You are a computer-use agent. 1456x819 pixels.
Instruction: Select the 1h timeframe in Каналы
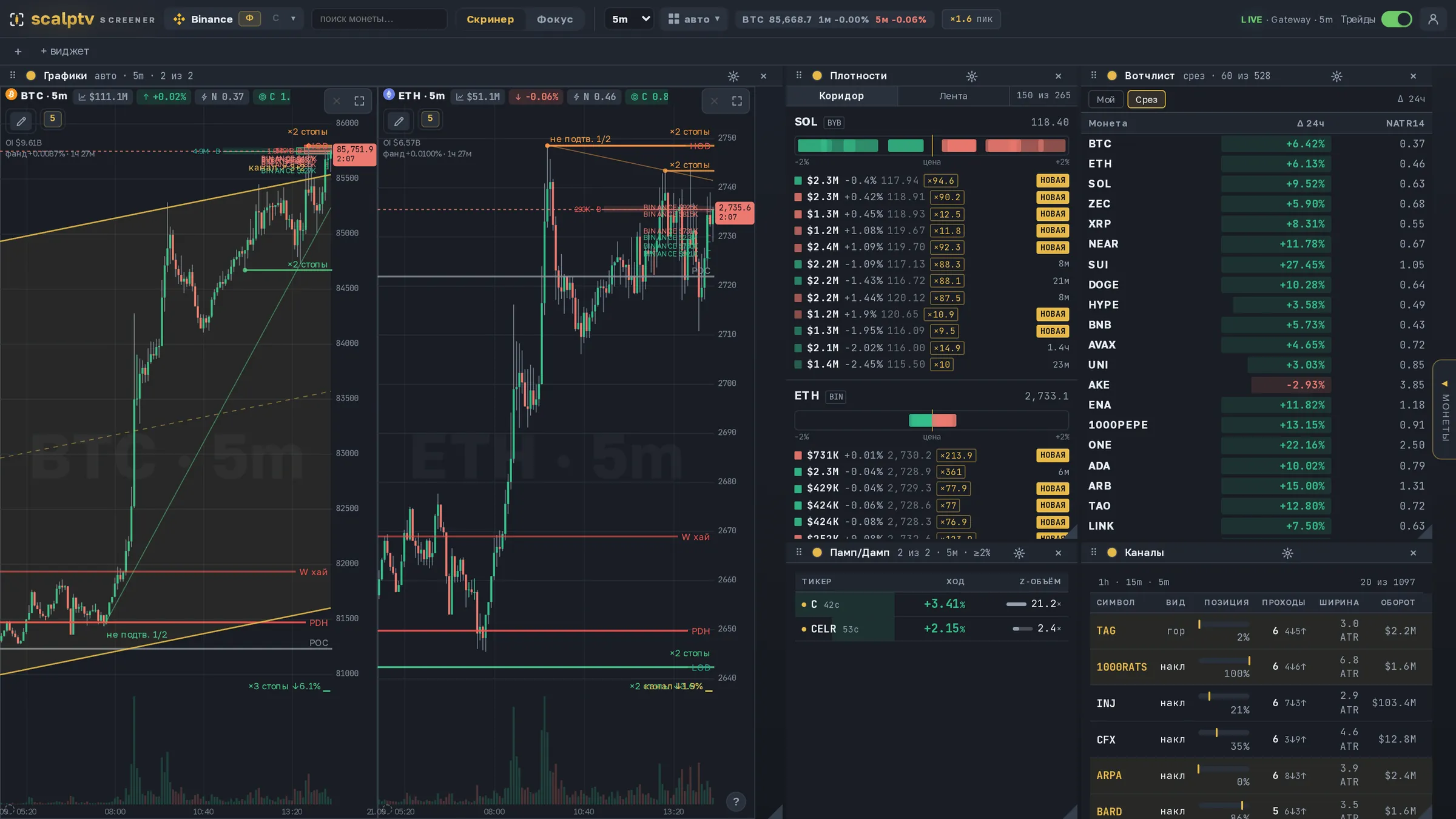[x=1104, y=582]
